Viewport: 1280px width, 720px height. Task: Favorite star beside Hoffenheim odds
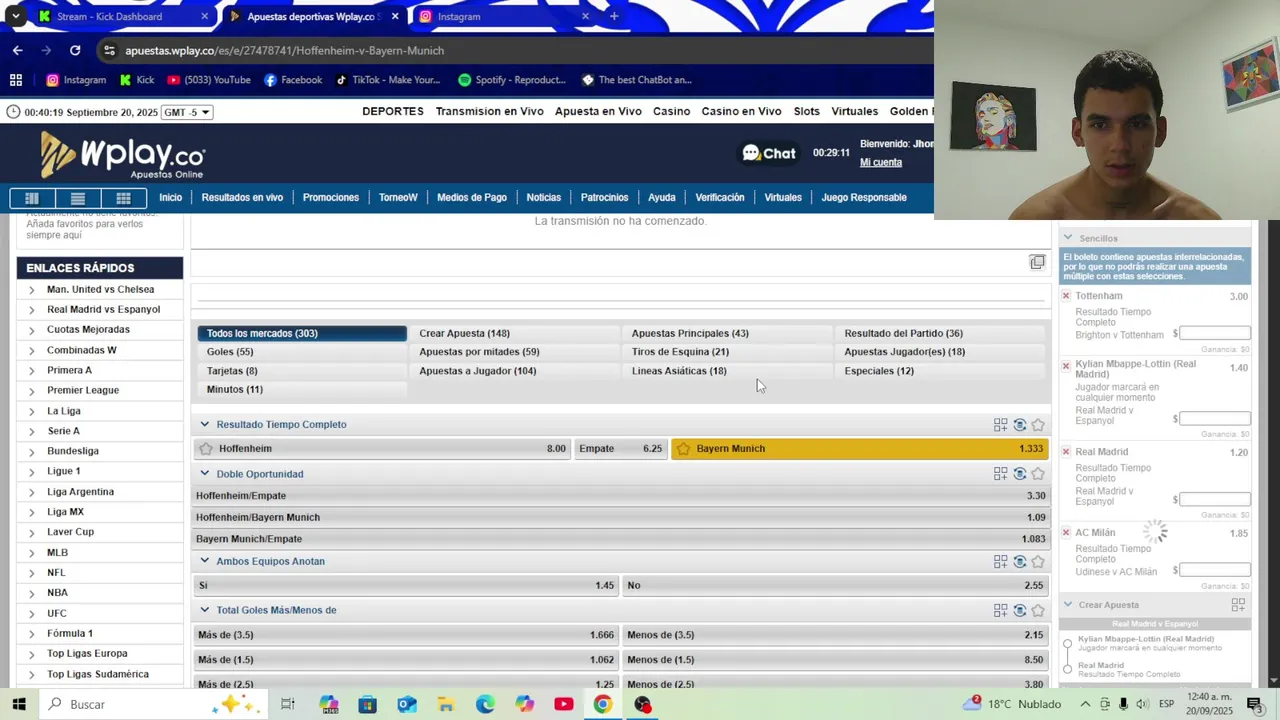click(206, 449)
